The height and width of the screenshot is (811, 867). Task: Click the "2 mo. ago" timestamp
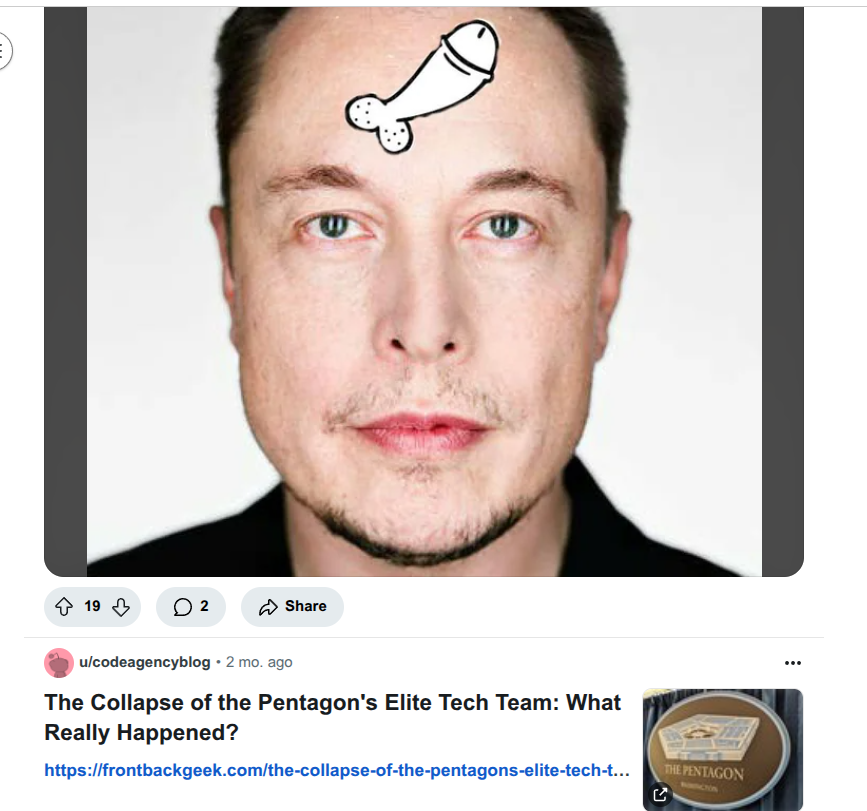pos(259,662)
